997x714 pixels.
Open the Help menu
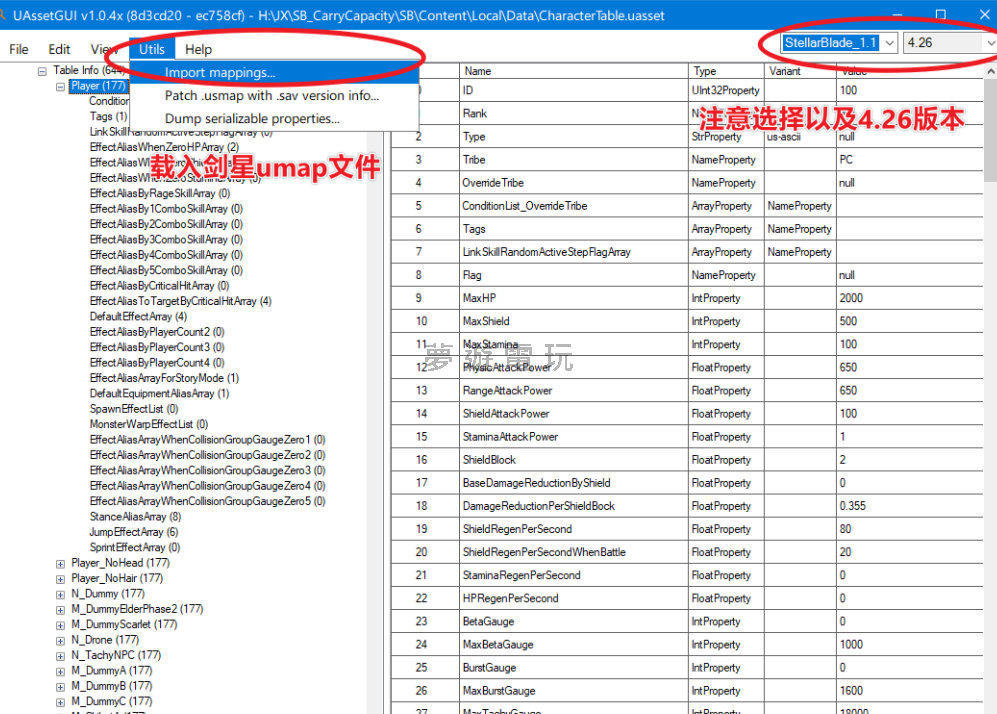[x=198, y=49]
